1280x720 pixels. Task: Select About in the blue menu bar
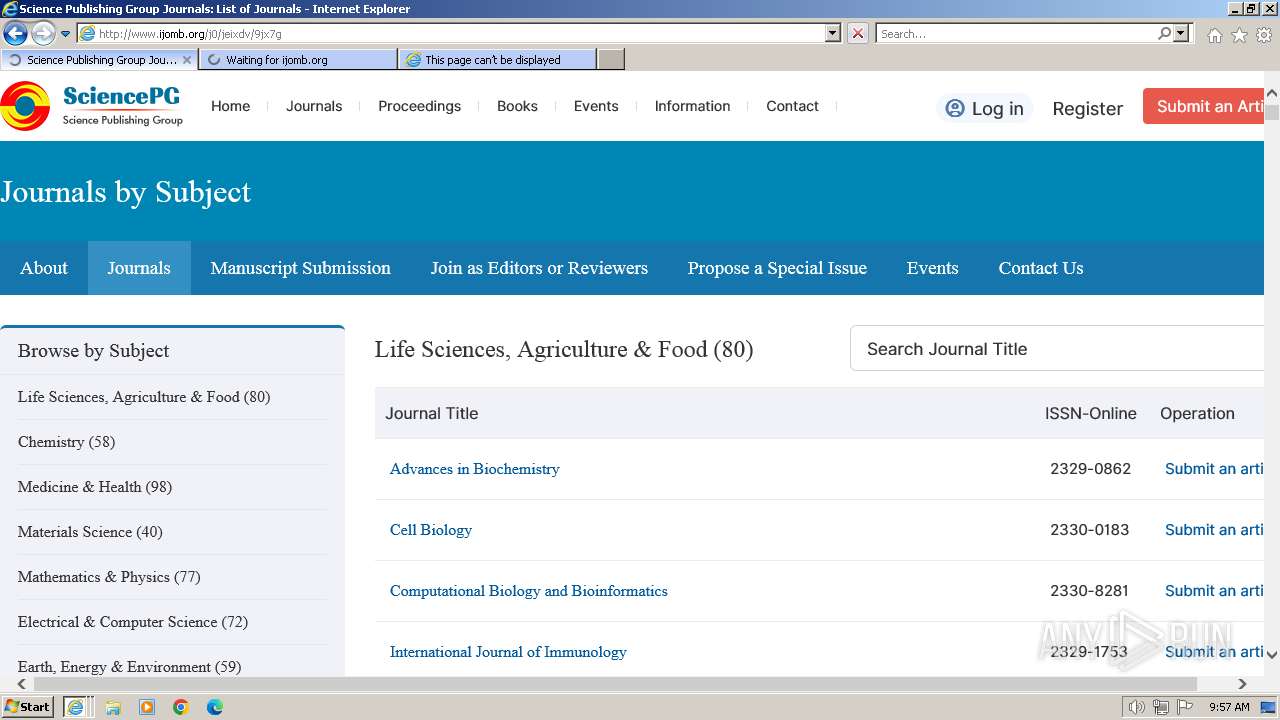tap(44, 268)
